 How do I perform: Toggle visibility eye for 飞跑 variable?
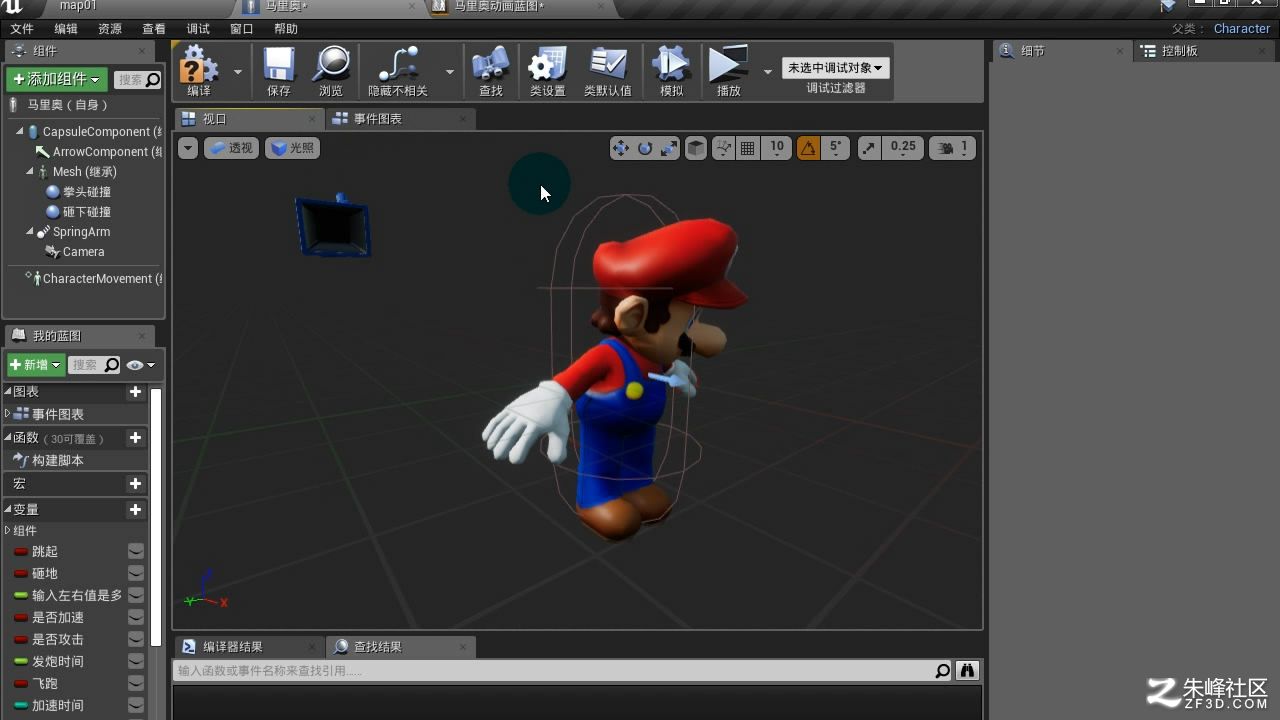[x=136, y=683]
